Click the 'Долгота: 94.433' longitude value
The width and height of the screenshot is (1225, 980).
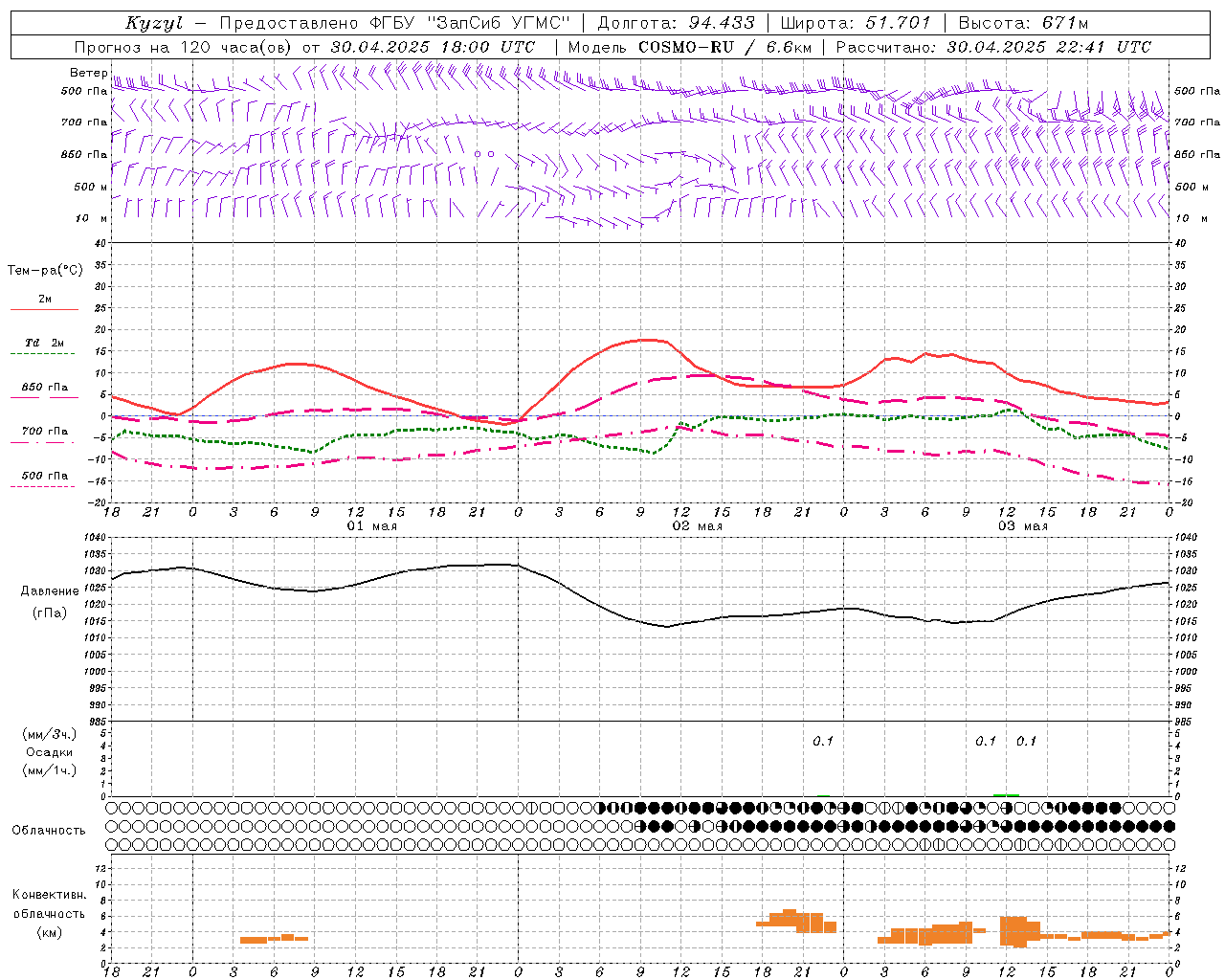point(677,23)
